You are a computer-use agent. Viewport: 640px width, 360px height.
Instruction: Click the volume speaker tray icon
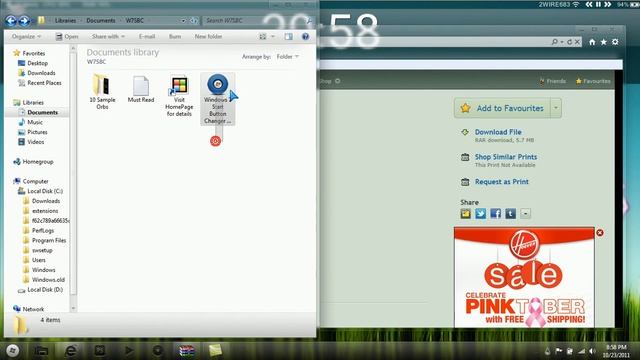click(x=592, y=351)
